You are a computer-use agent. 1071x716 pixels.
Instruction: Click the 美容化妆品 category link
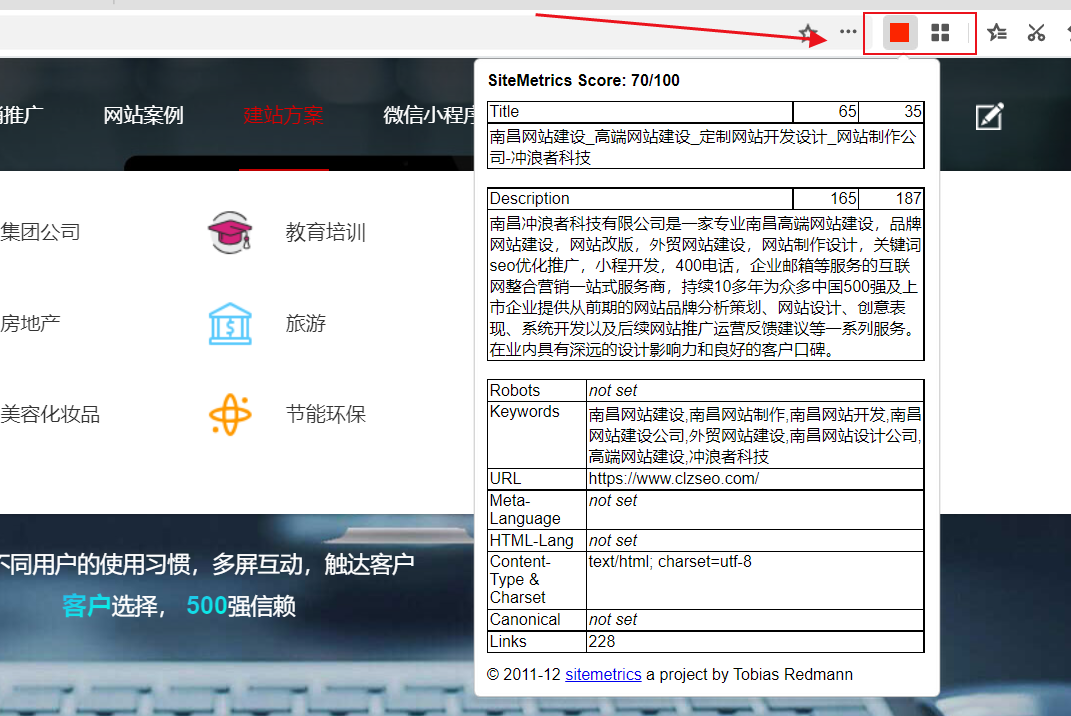pyautogui.click(x=50, y=414)
